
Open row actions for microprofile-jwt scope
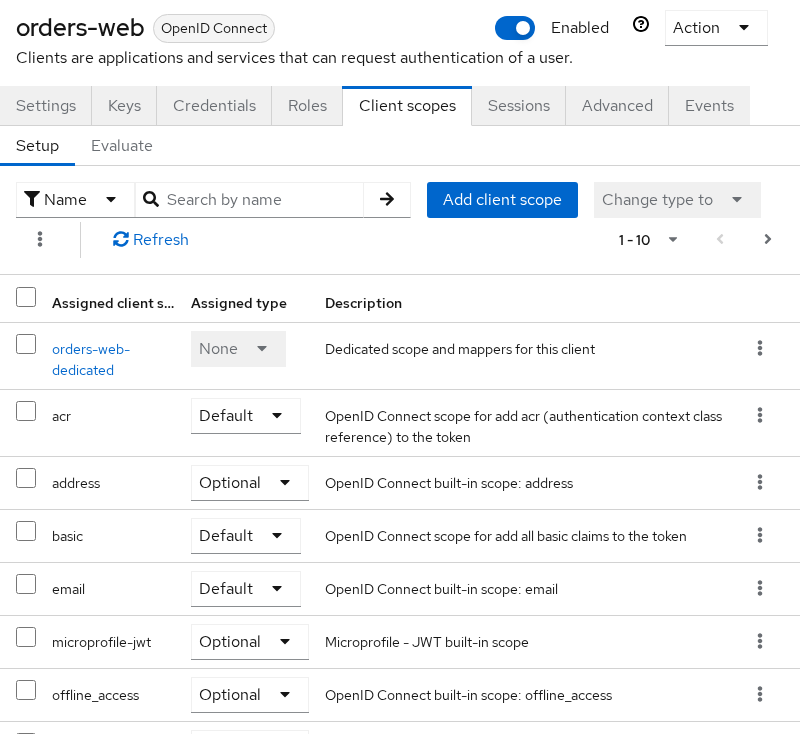click(760, 641)
